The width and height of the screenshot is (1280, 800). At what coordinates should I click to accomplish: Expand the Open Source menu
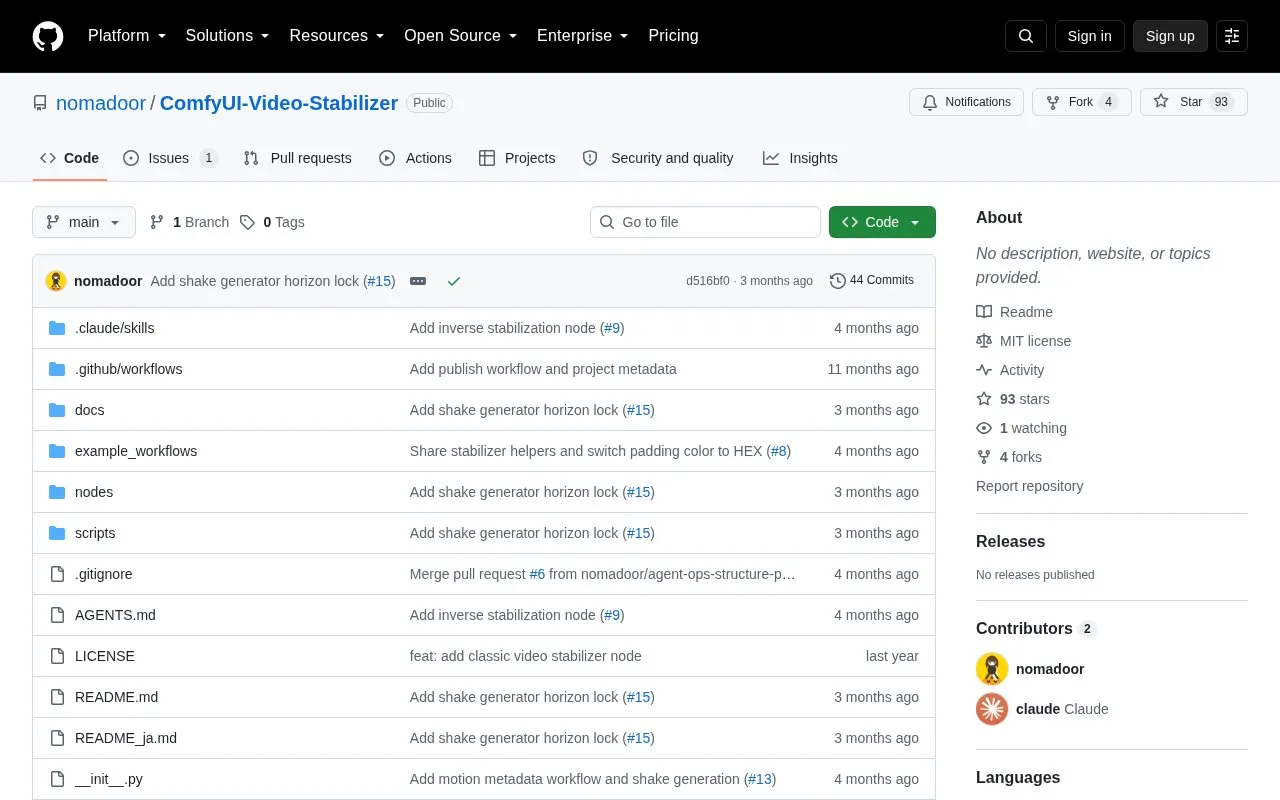coord(461,36)
